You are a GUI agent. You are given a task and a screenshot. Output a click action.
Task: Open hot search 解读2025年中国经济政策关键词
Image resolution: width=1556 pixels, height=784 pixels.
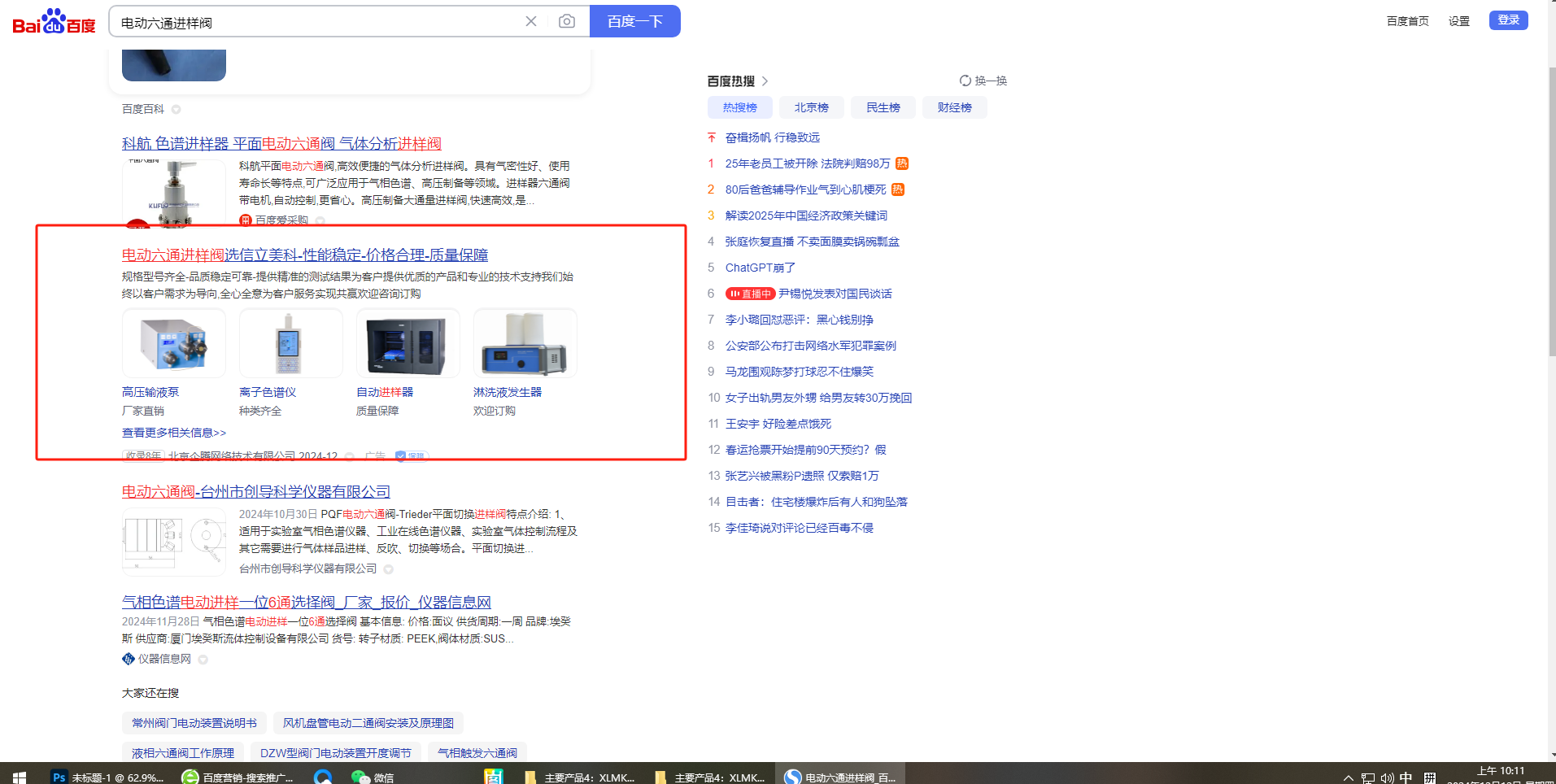[x=806, y=216]
